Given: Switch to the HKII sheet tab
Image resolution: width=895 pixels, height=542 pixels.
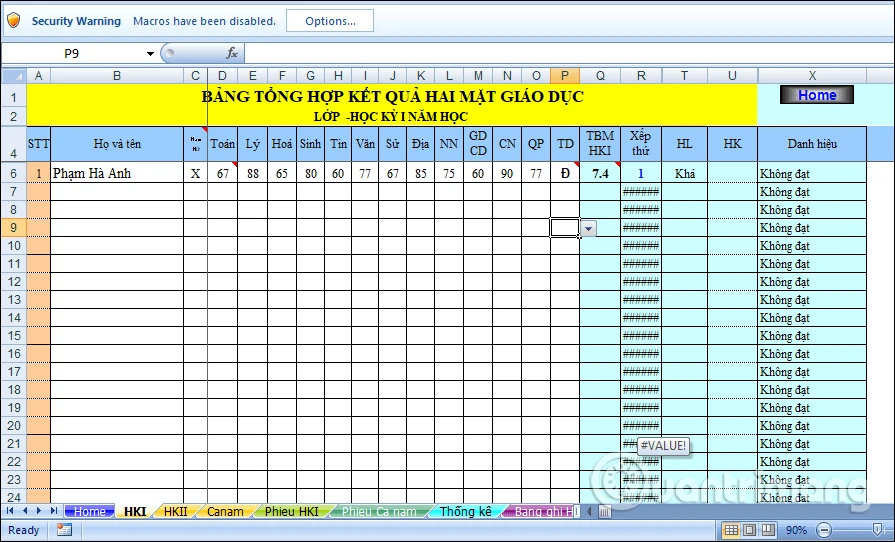Looking at the screenshot, I should [x=175, y=511].
